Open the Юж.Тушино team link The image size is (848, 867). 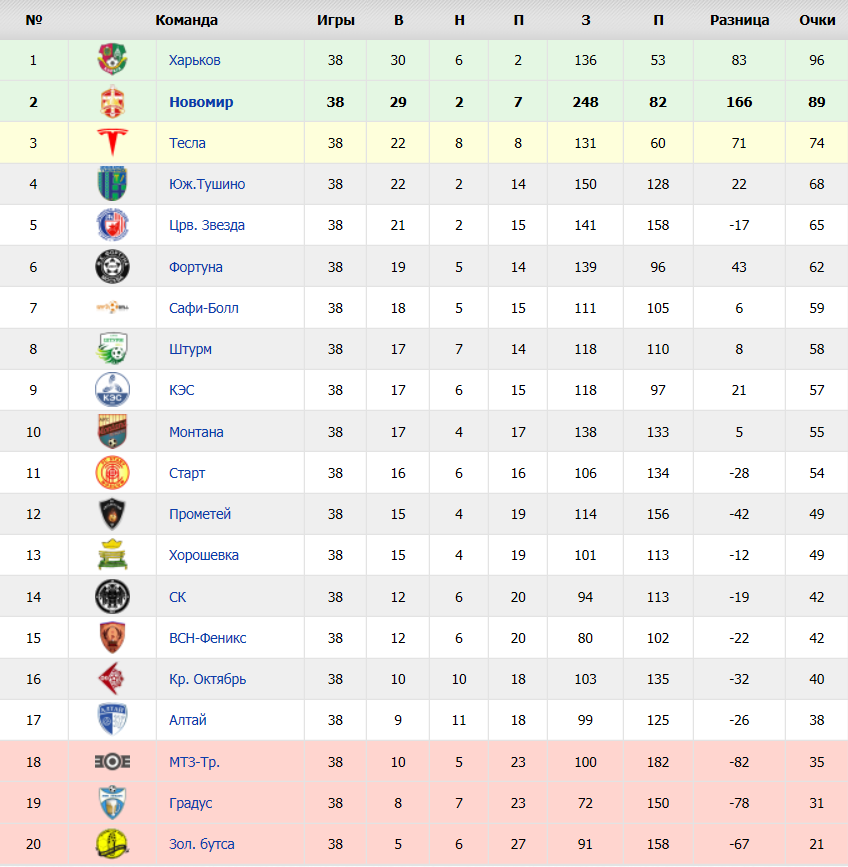[x=207, y=184]
